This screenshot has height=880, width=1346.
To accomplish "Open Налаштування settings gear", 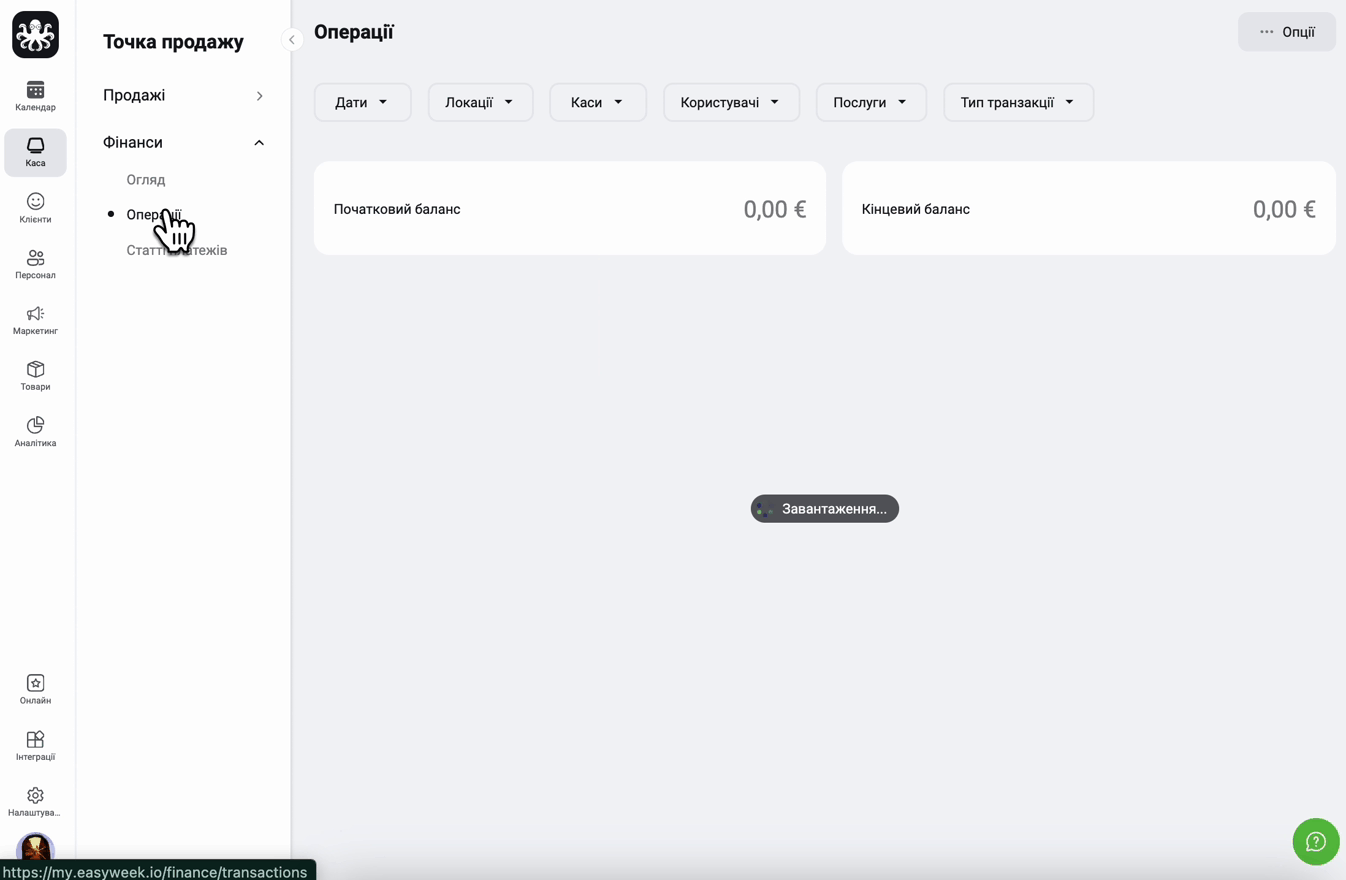I will (35, 802).
